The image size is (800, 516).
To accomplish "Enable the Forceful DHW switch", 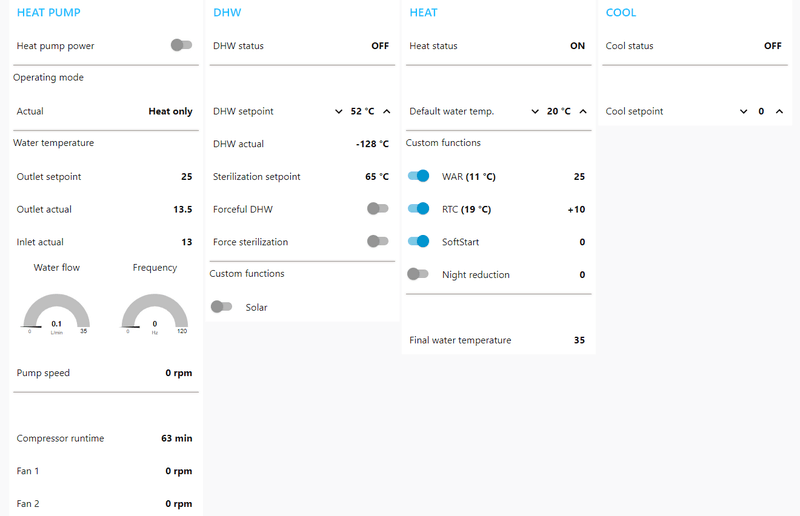I will [377, 208].
